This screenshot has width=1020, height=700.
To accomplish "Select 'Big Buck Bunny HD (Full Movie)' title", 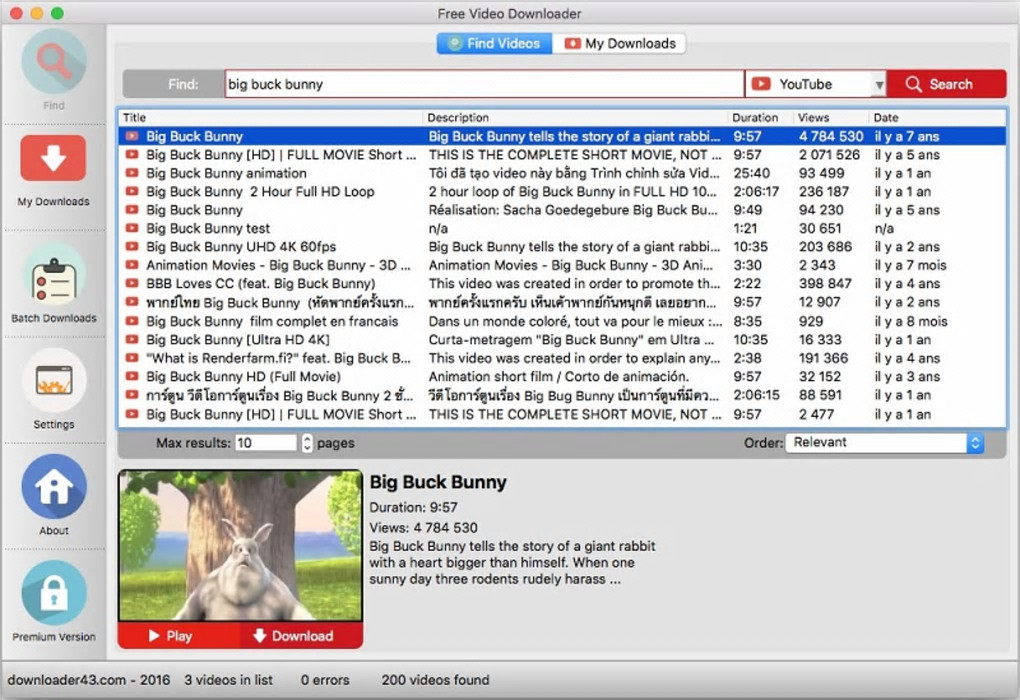I will (x=243, y=377).
